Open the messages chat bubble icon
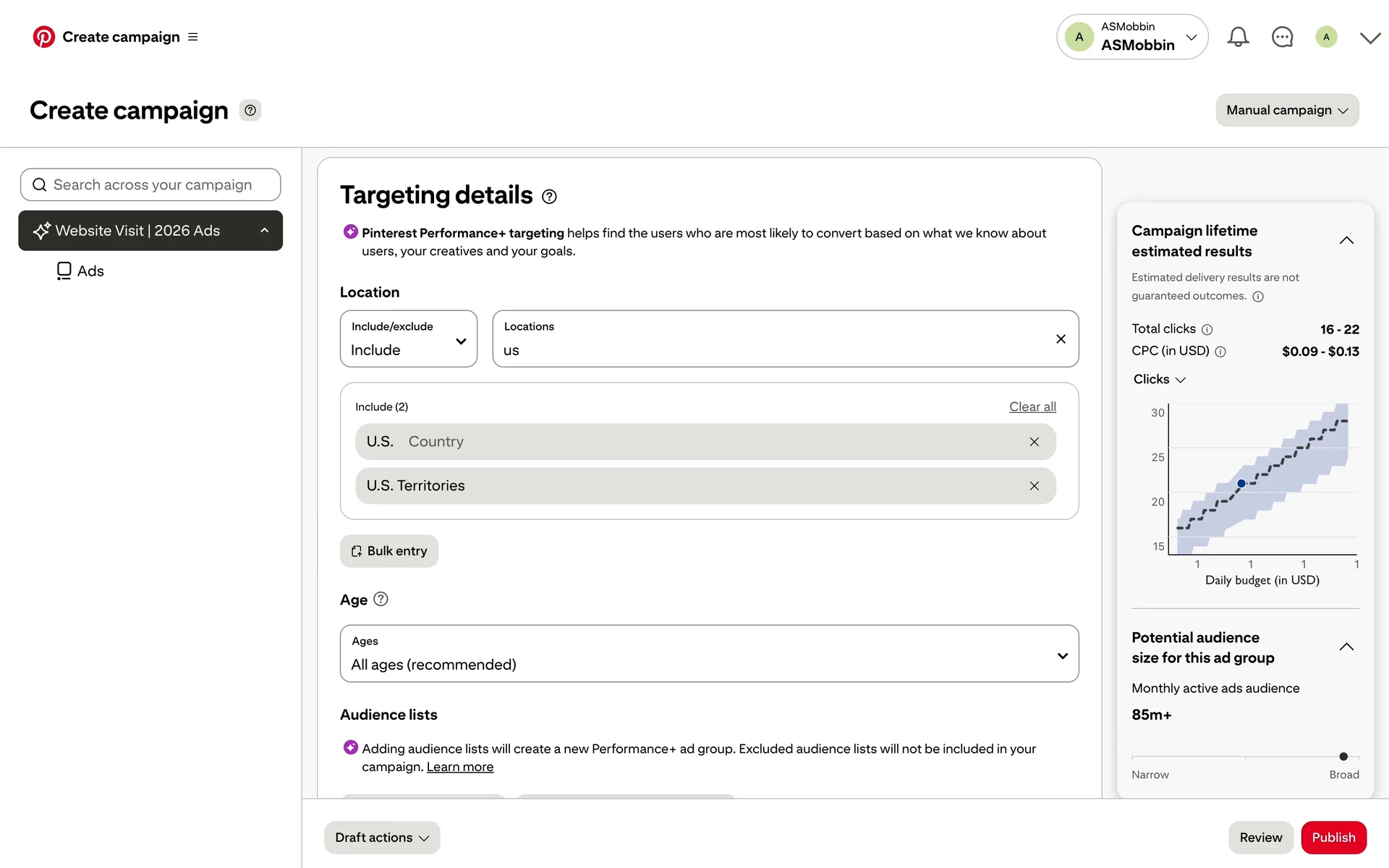Viewport: 1389px width, 868px height. pyautogui.click(x=1282, y=37)
